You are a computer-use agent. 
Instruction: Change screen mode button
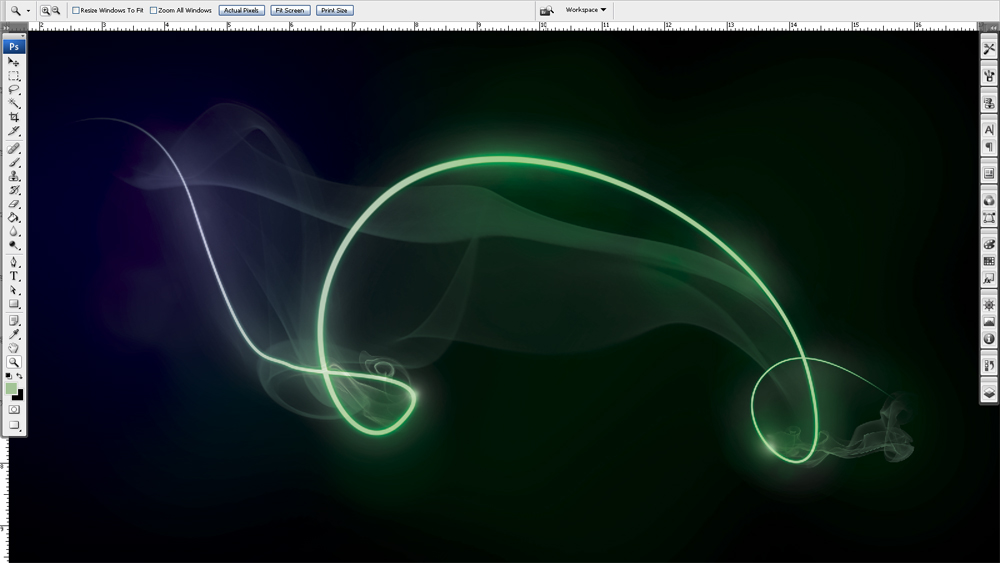point(13,425)
